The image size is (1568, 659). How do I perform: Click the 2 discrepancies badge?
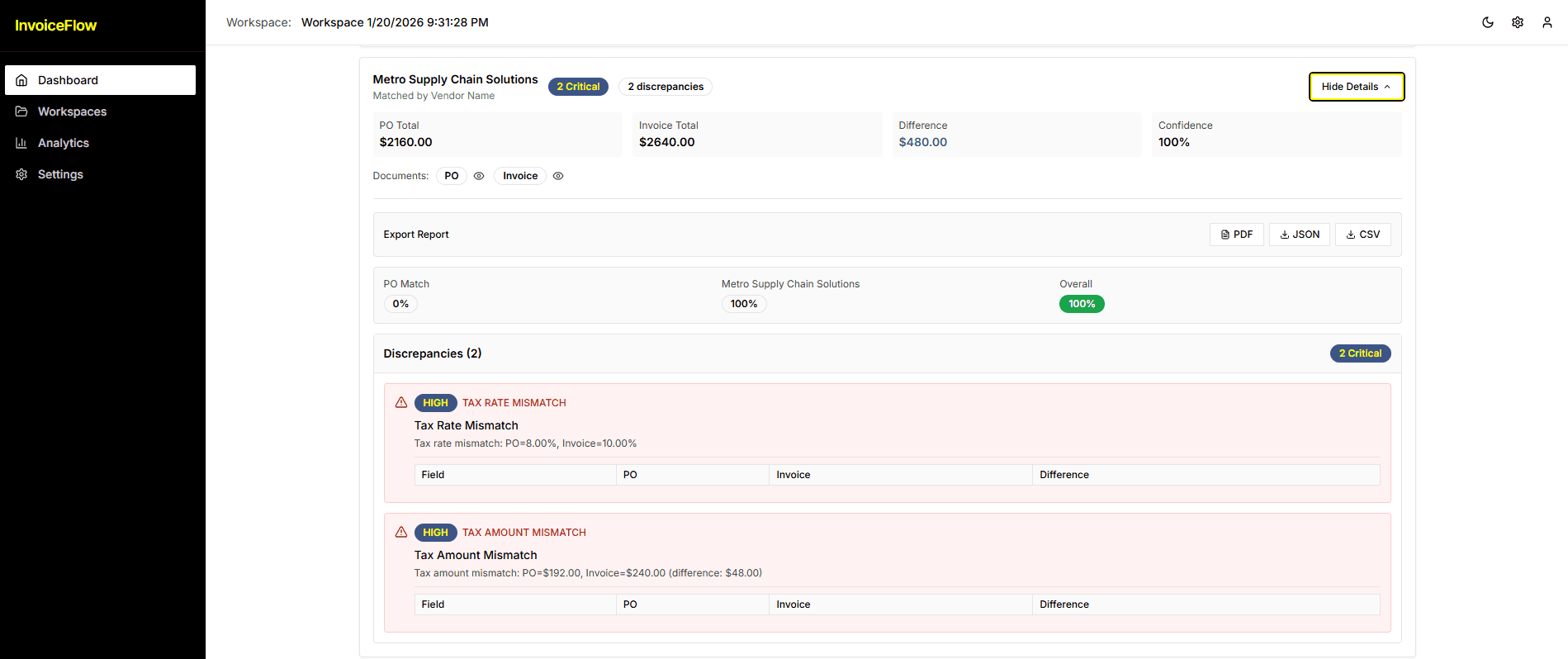pos(666,87)
